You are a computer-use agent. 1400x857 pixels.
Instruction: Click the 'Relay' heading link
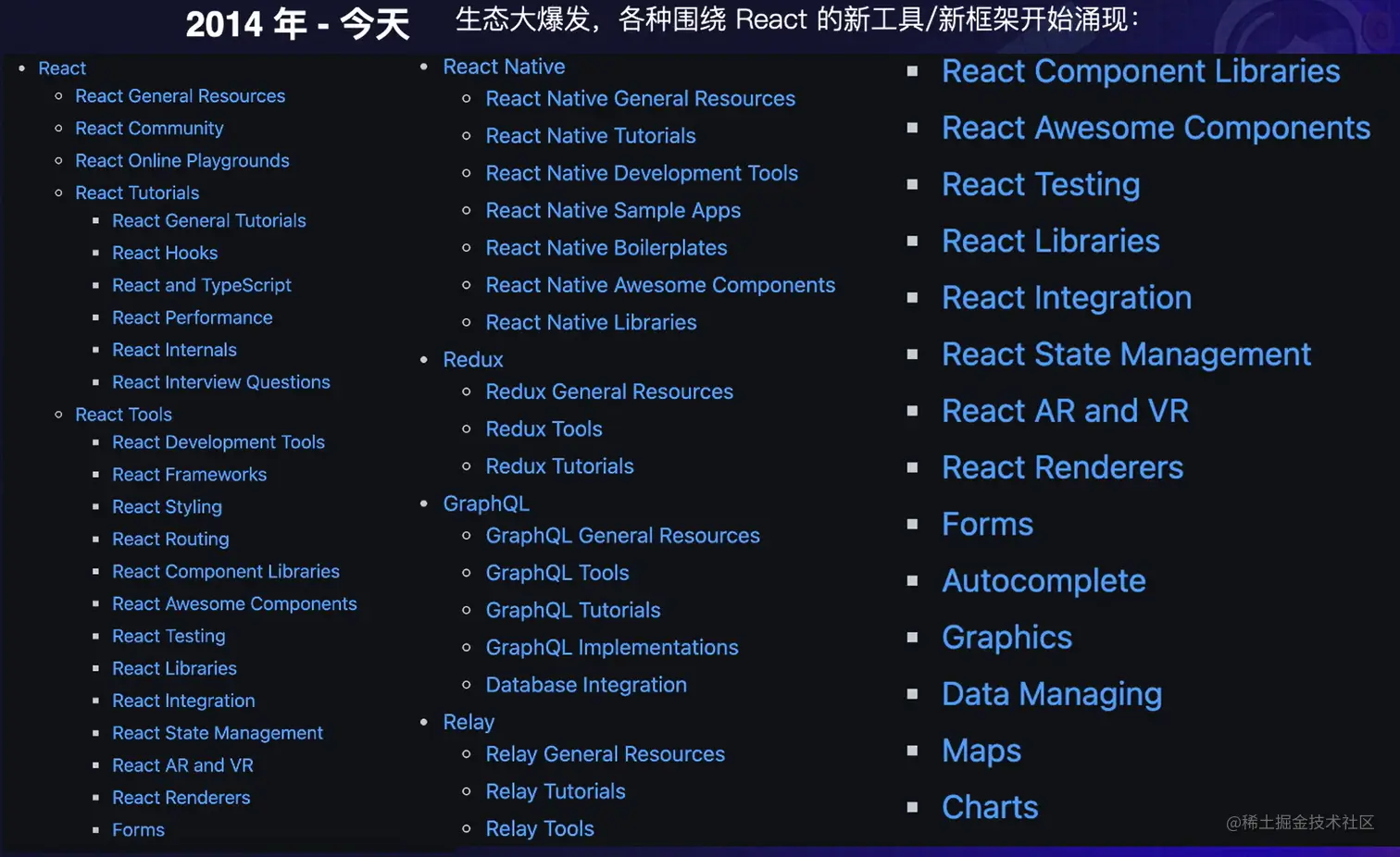469,723
